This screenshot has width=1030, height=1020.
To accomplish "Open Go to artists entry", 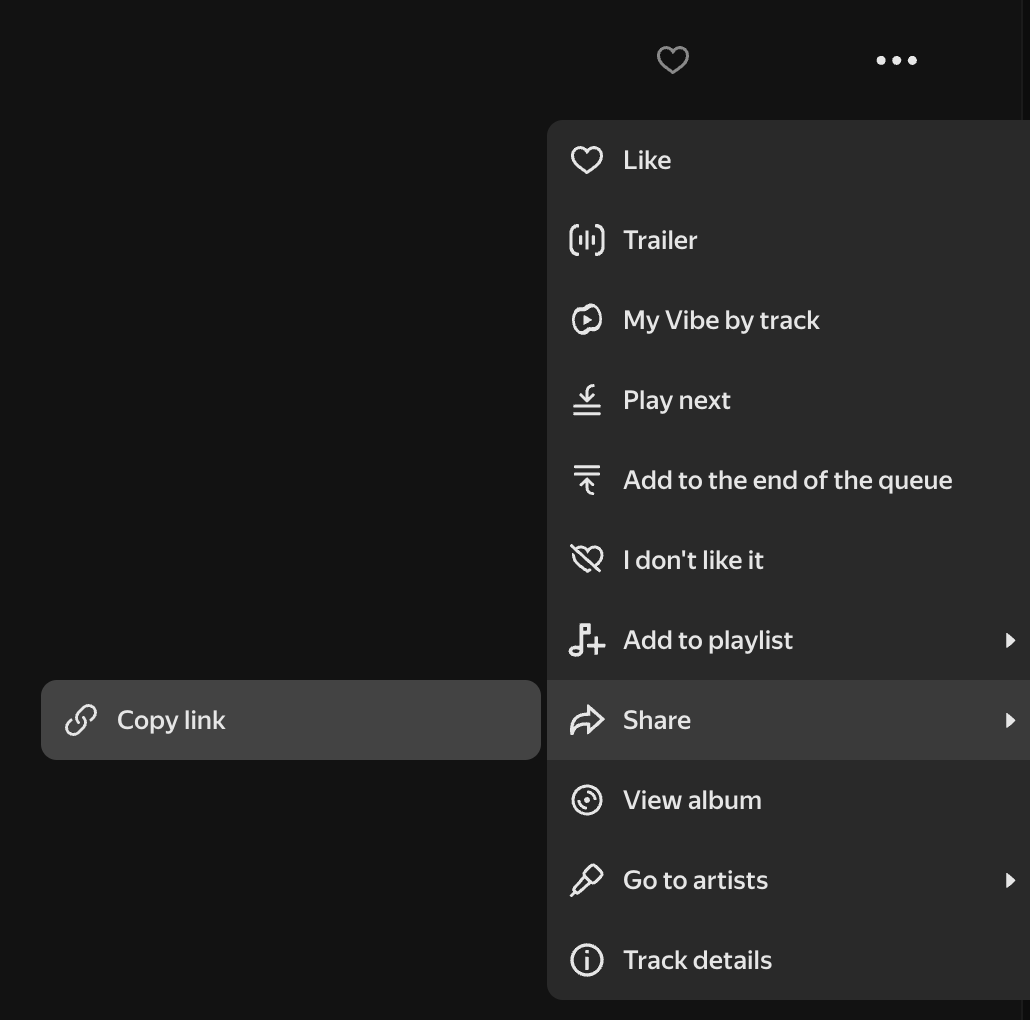I will click(x=788, y=881).
